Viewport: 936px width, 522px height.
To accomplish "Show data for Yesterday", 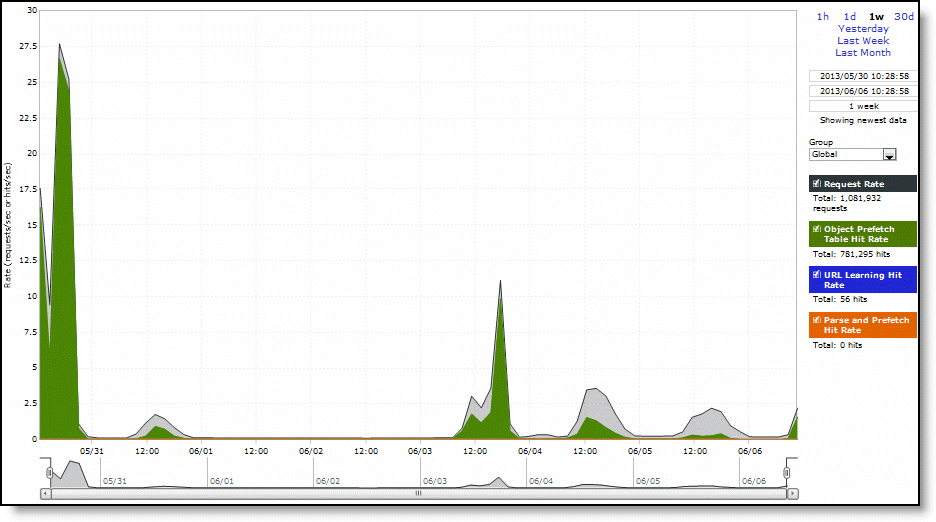I will (863, 29).
